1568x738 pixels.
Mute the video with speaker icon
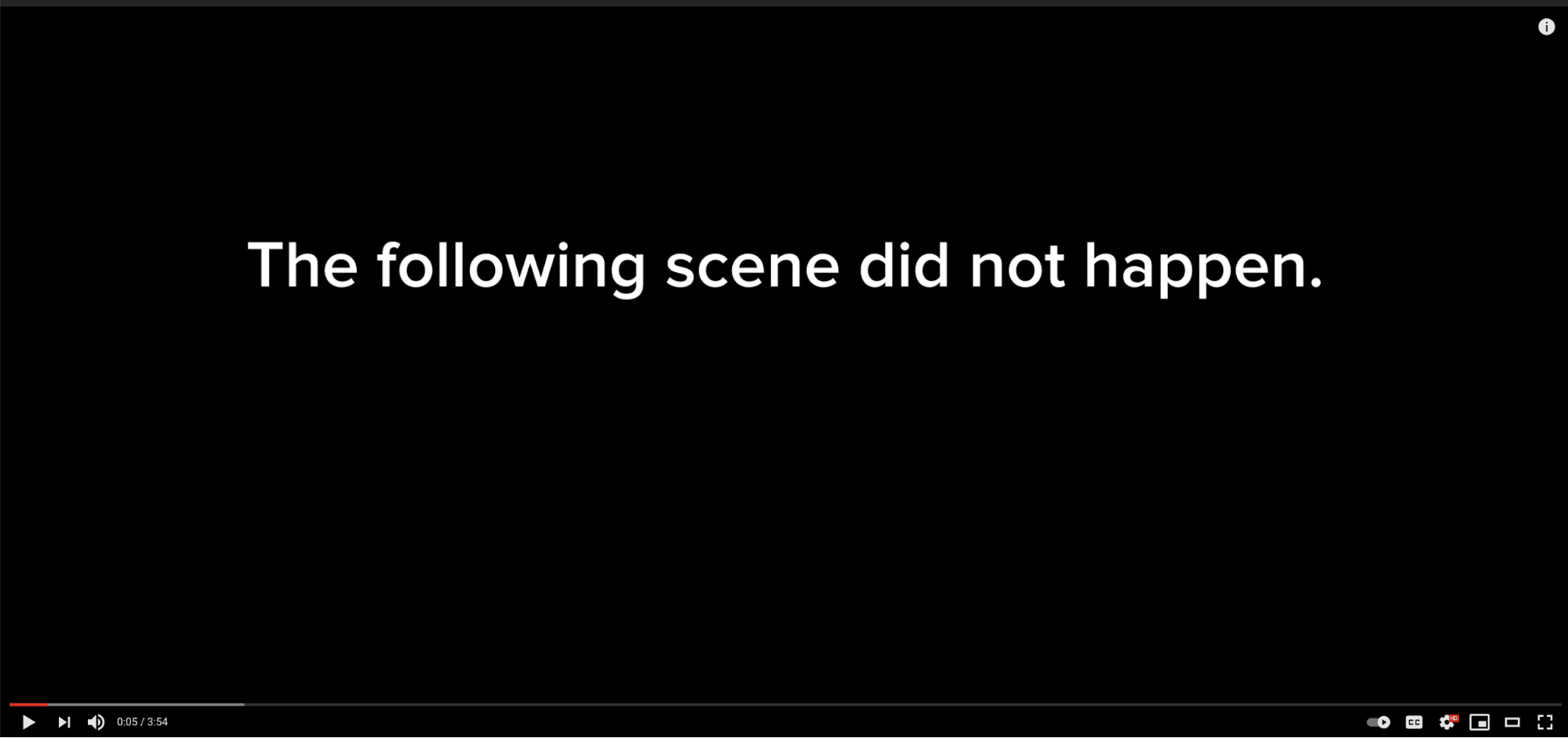pyautogui.click(x=96, y=722)
